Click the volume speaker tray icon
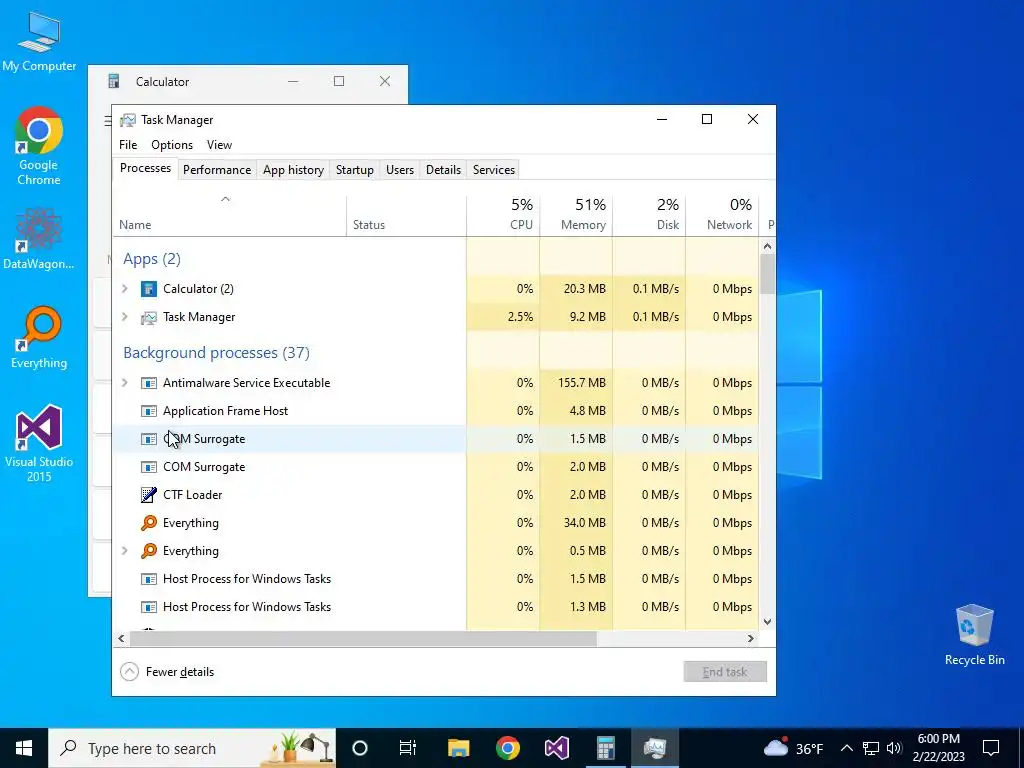 pos(895,748)
